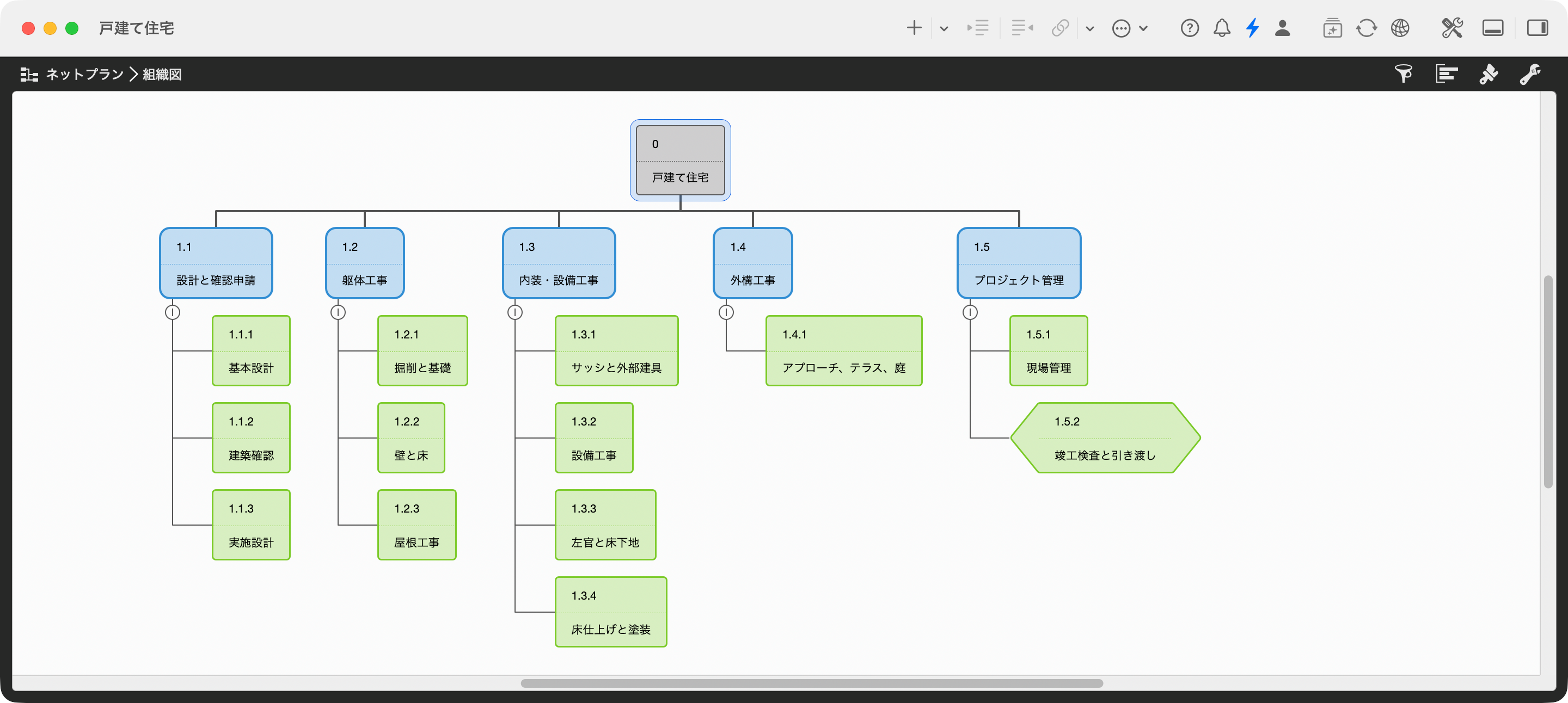Click the more actions ellipsis icon
The height and width of the screenshot is (703, 1568).
[1120, 29]
